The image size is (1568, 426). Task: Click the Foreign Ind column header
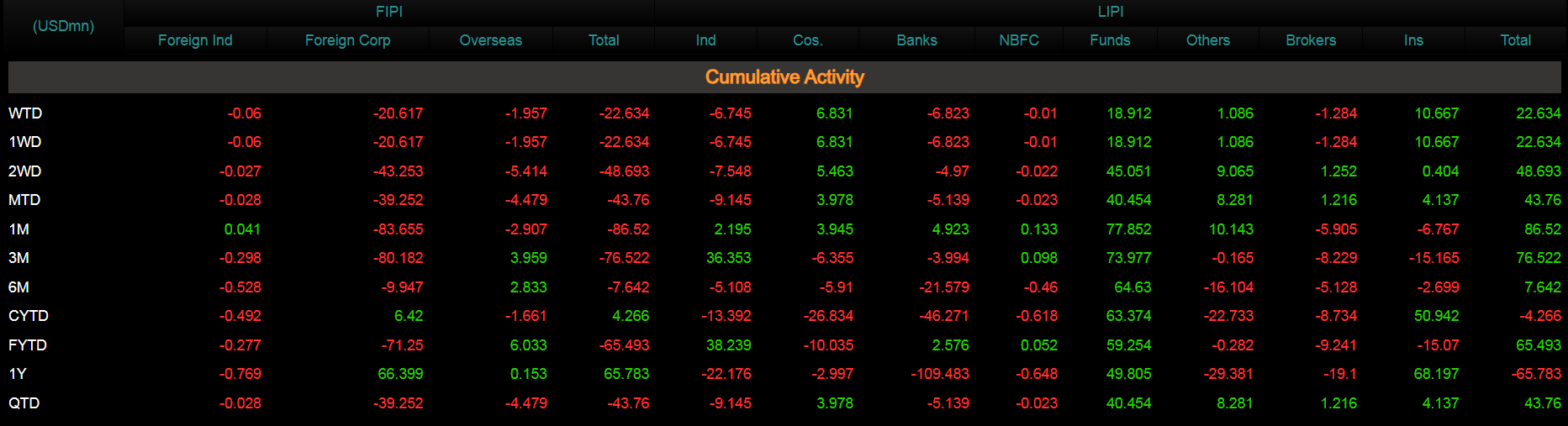[195, 40]
